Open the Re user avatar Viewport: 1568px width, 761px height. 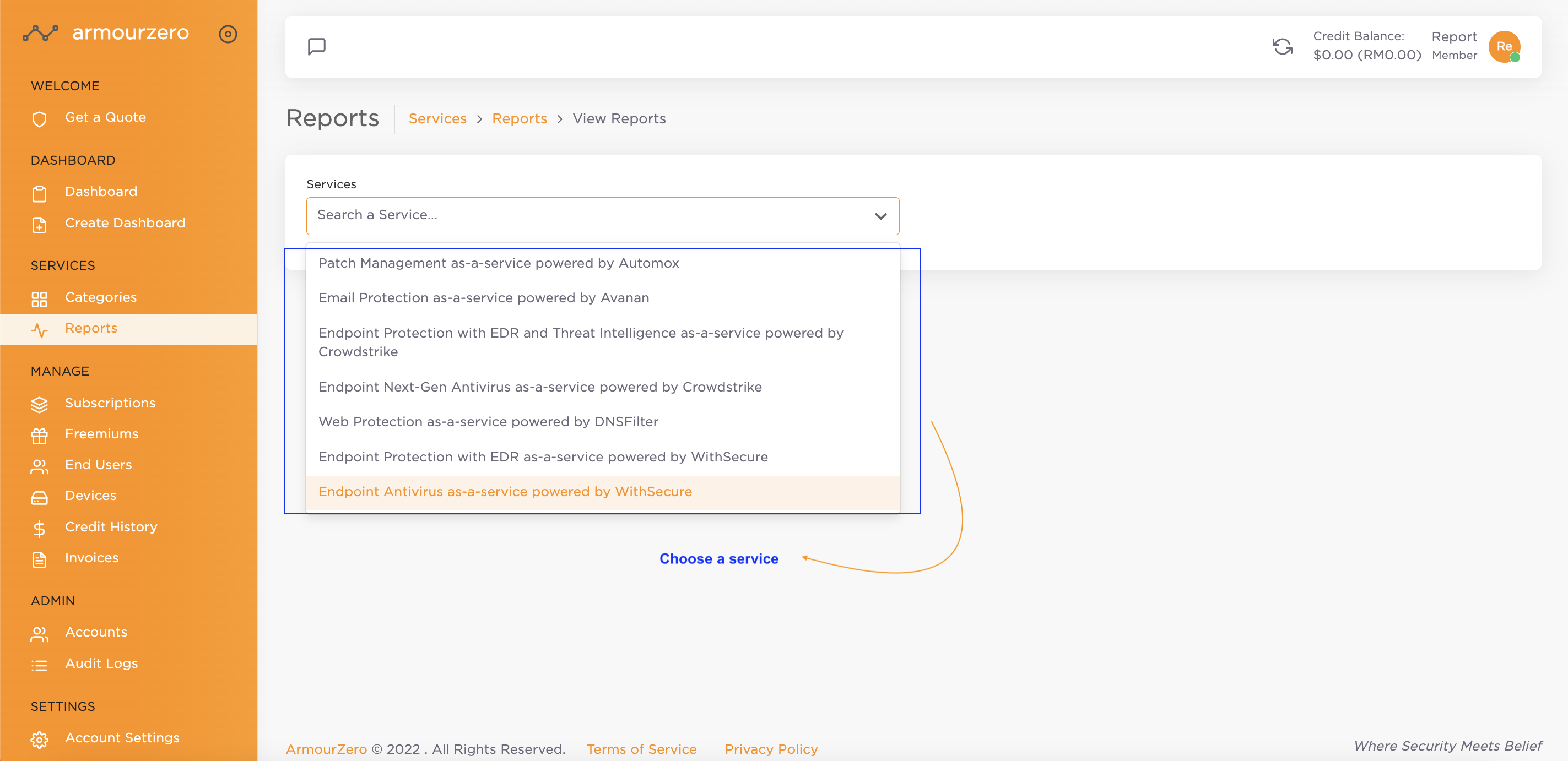[x=1504, y=47]
